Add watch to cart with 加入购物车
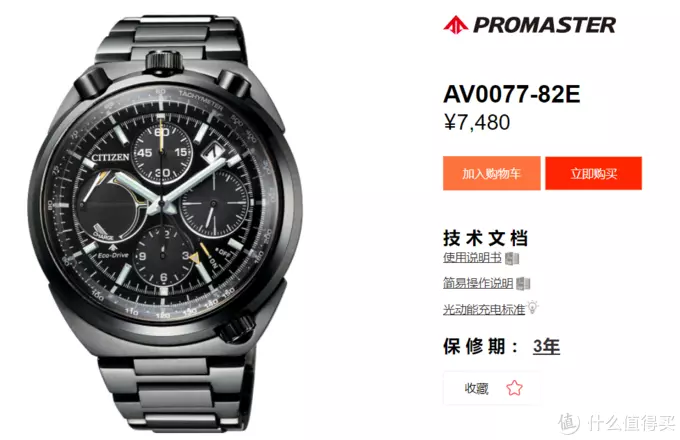680x440 pixels. click(491, 173)
